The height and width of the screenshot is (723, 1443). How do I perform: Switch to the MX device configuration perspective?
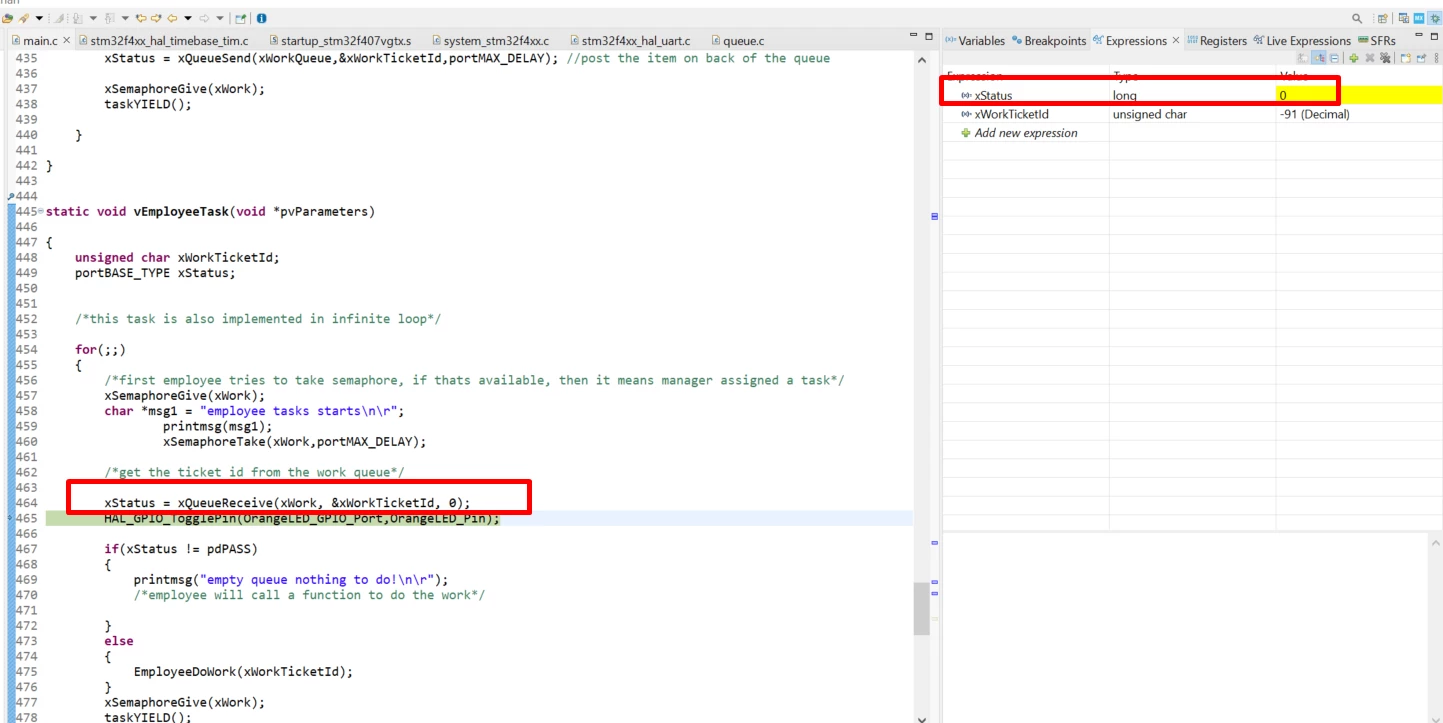(1419, 18)
